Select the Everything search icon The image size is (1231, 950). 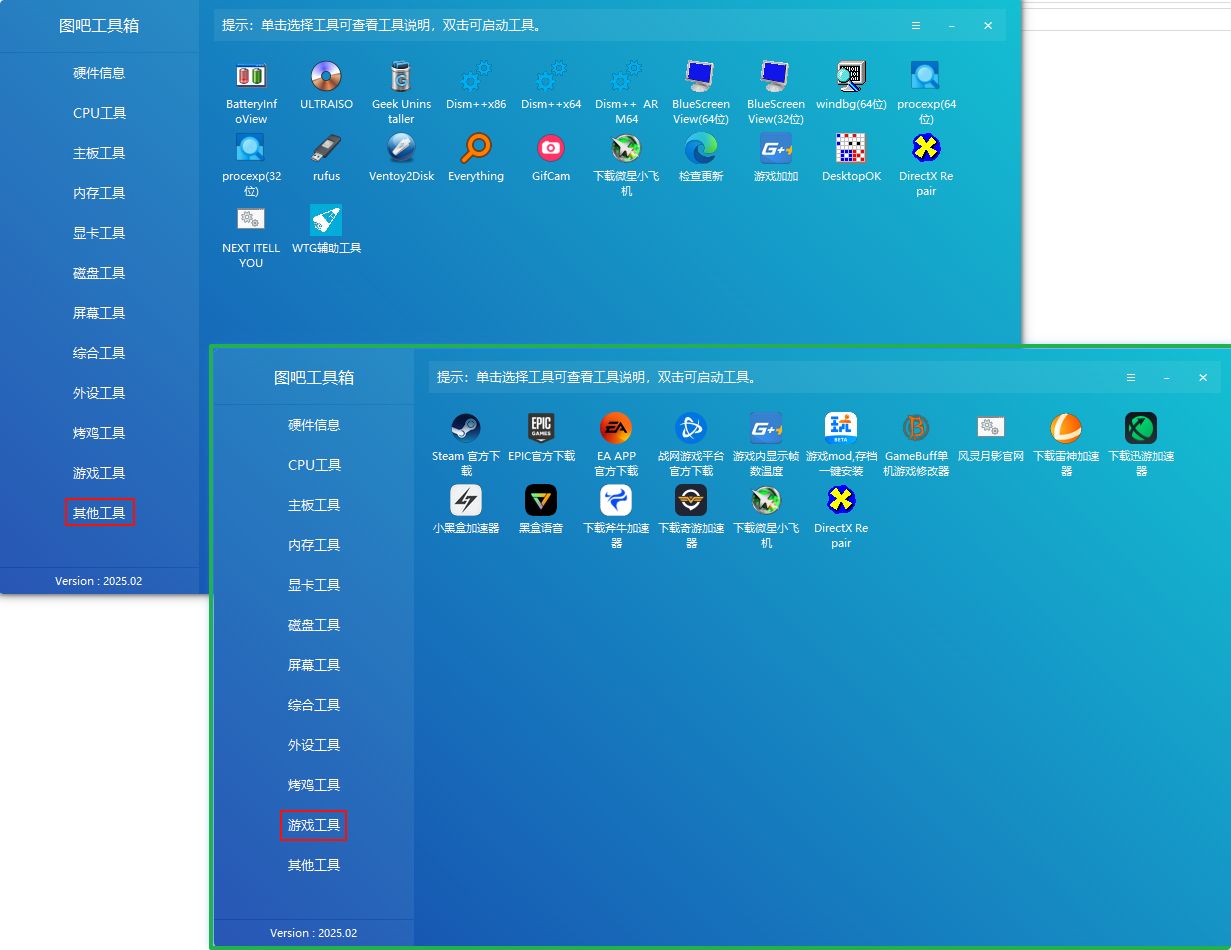coord(476,148)
